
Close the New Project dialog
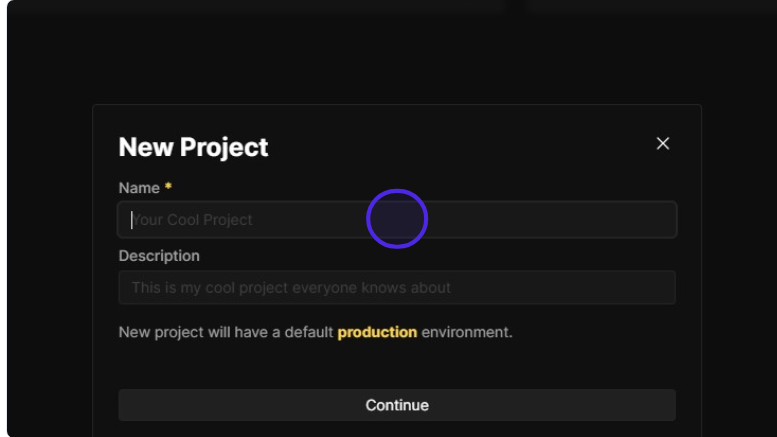[x=662, y=144]
